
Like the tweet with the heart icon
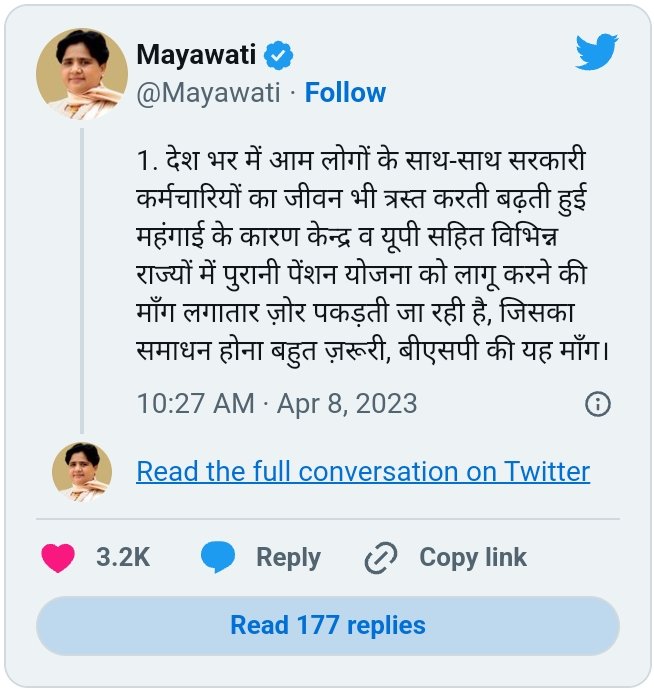click(59, 558)
